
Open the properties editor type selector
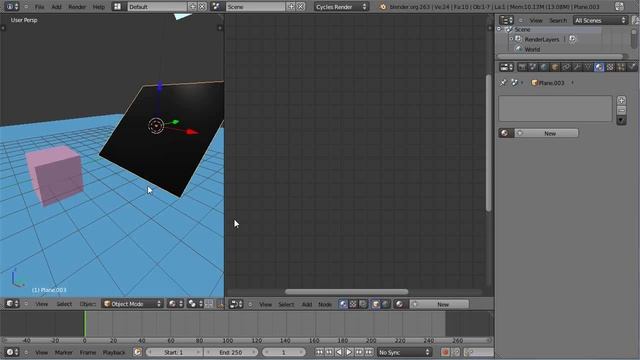pyautogui.click(x=507, y=67)
